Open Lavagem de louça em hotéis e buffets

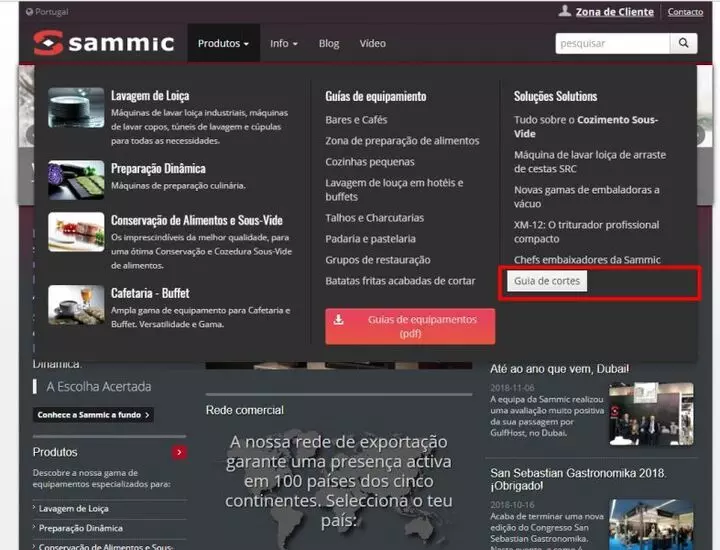394,190
